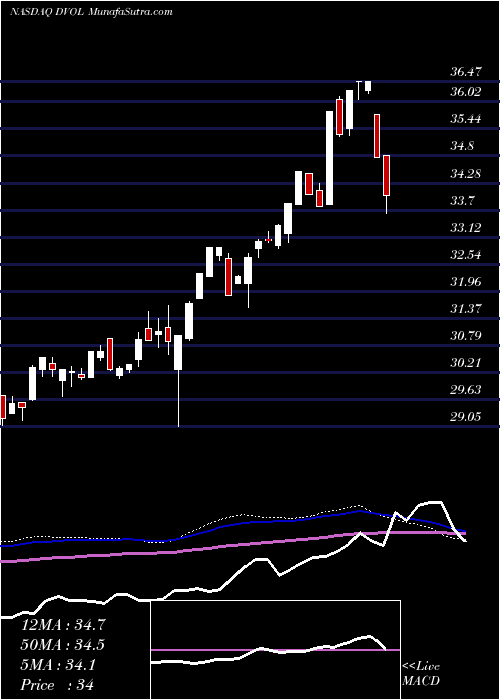
Task: Click the tall white candlestick reaching 35.44
Action: (x=329, y=158)
